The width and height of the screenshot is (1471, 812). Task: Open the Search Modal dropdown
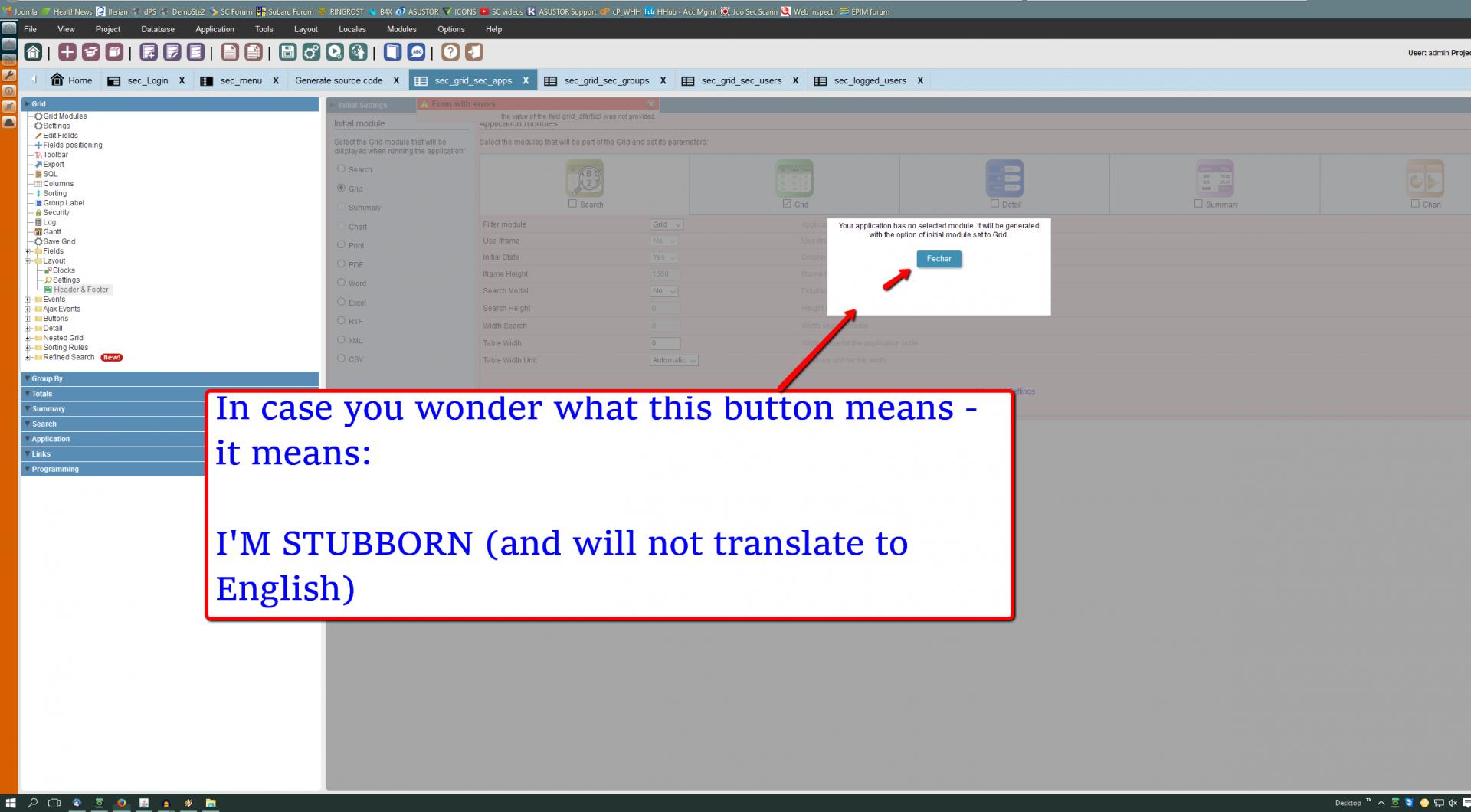click(663, 291)
